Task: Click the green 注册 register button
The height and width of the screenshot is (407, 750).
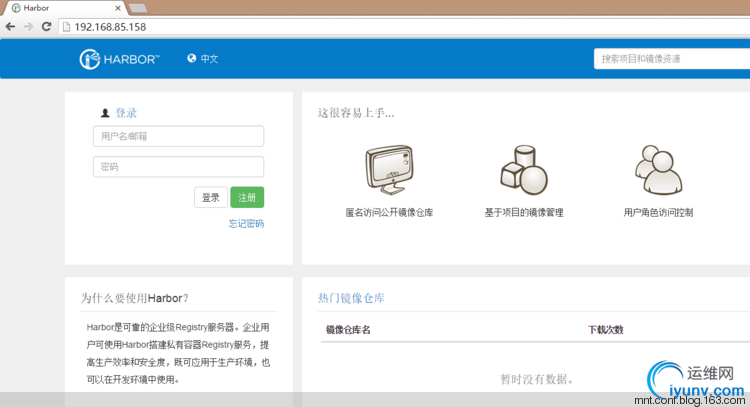Action: click(x=247, y=198)
